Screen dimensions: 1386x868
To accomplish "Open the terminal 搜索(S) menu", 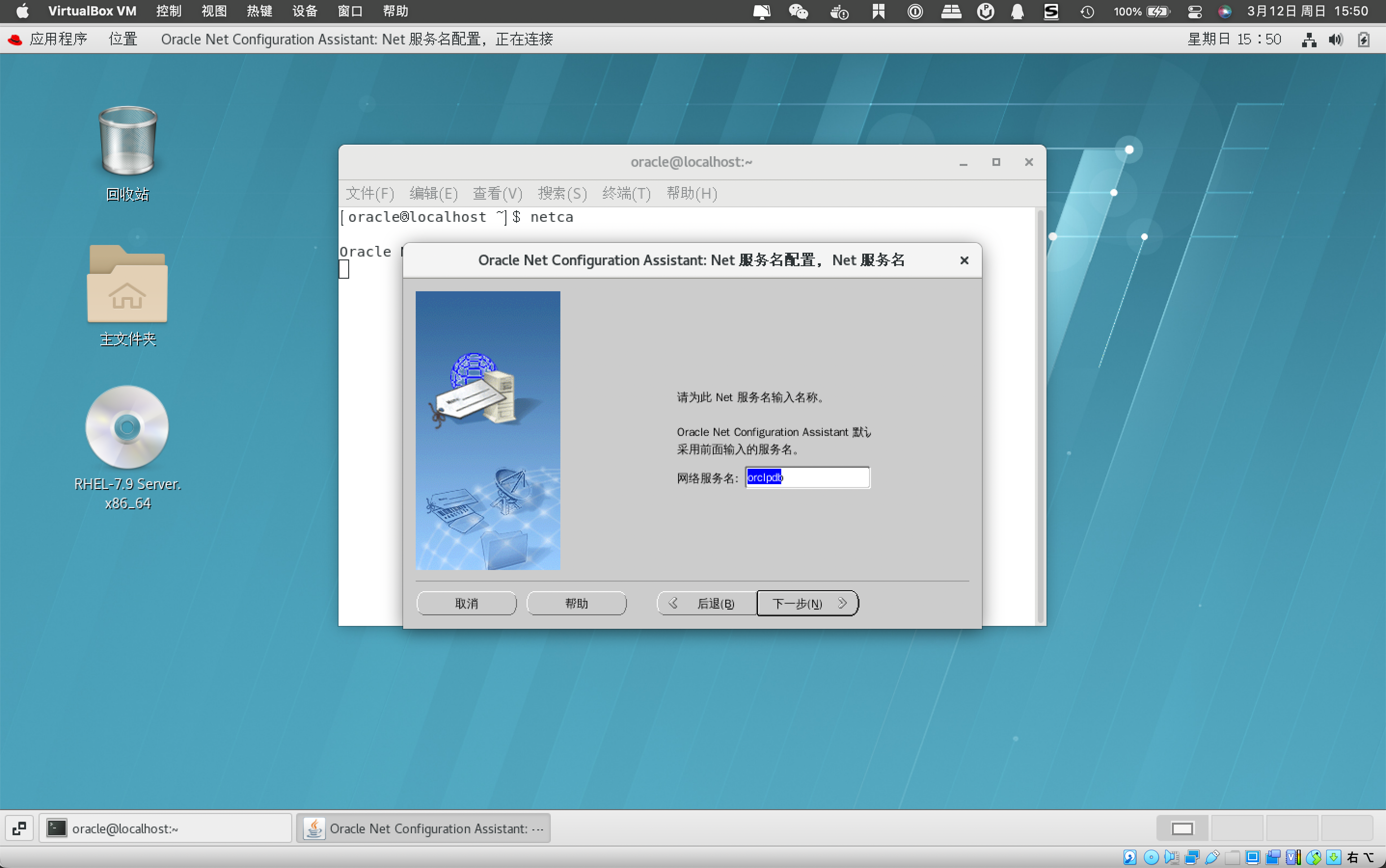I will coord(562,193).
